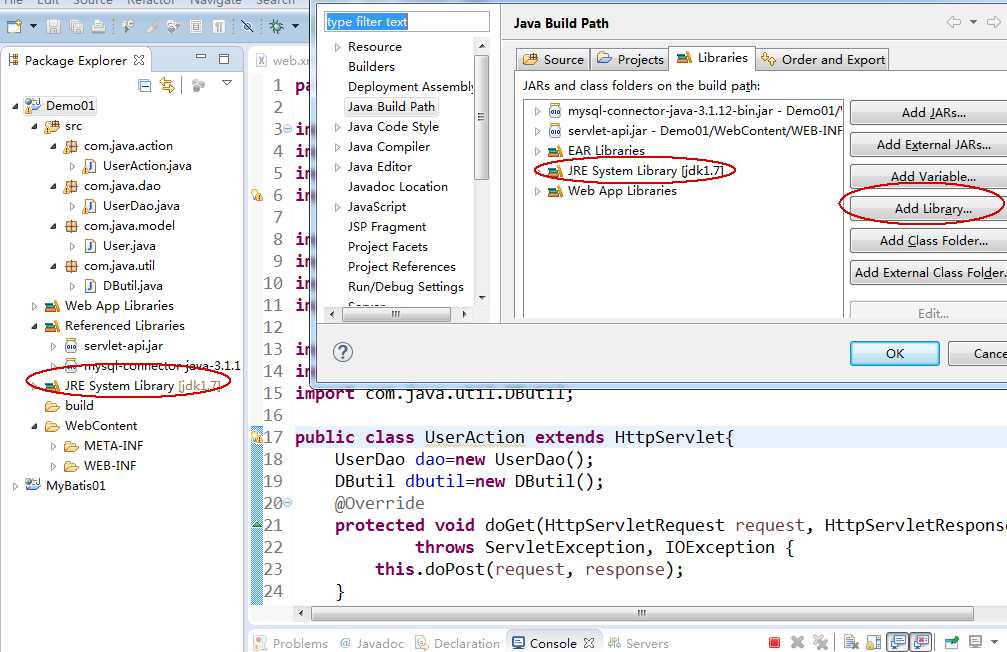
Task: Collapse the Demo01 project node
Action: pos(15,106)
